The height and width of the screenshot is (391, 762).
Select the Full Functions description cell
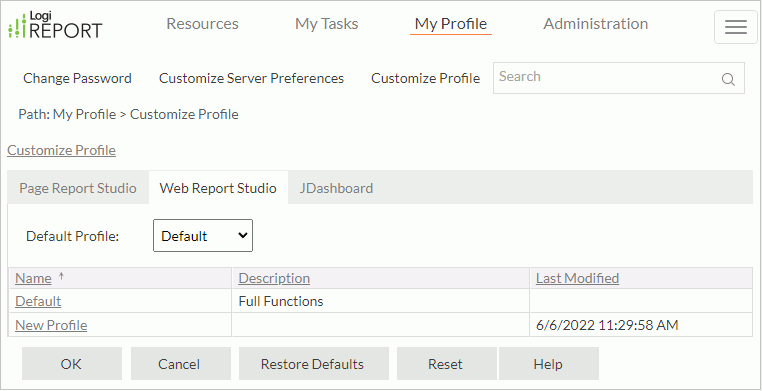pos(381,301)
